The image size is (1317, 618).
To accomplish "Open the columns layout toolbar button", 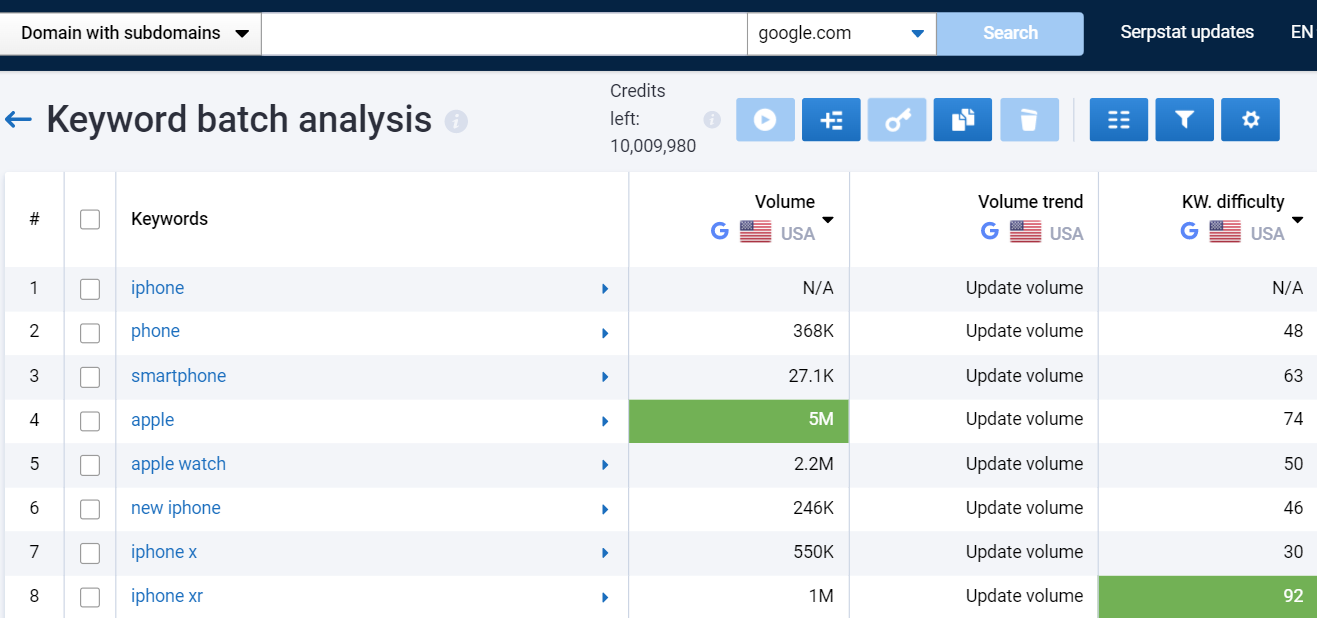I will [1119, 120].
